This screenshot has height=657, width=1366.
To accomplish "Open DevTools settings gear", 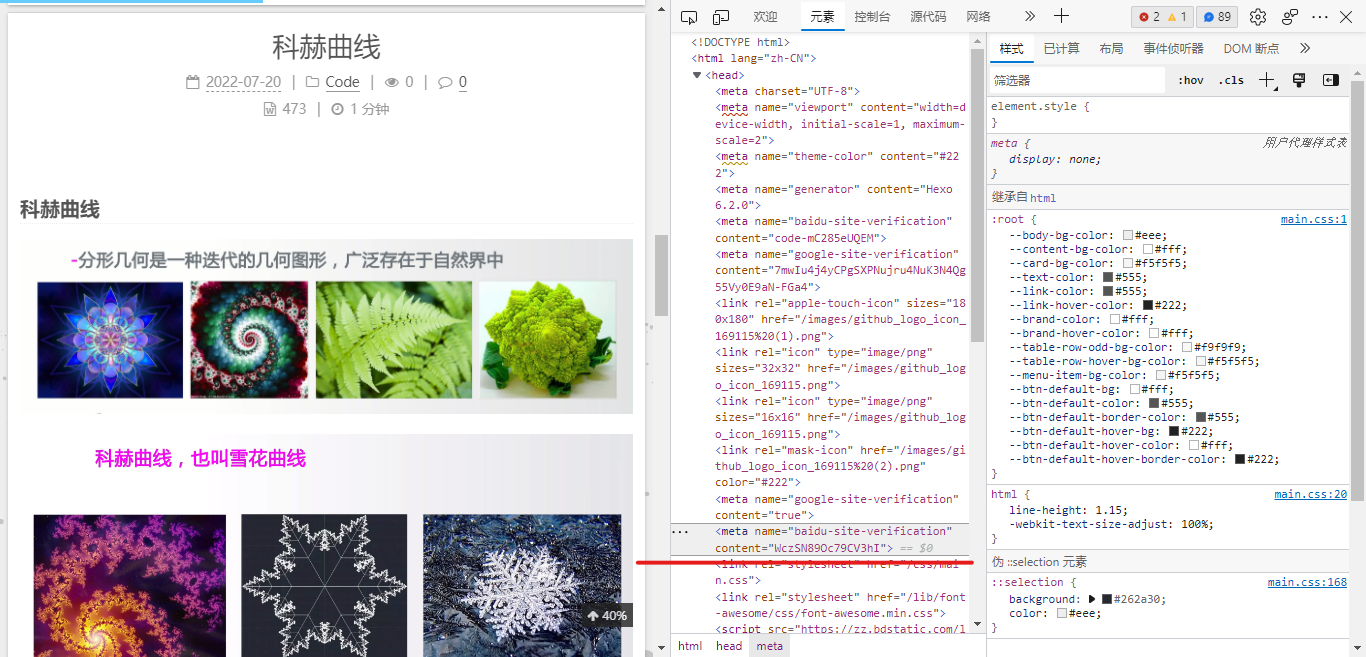I will 1258,17.
